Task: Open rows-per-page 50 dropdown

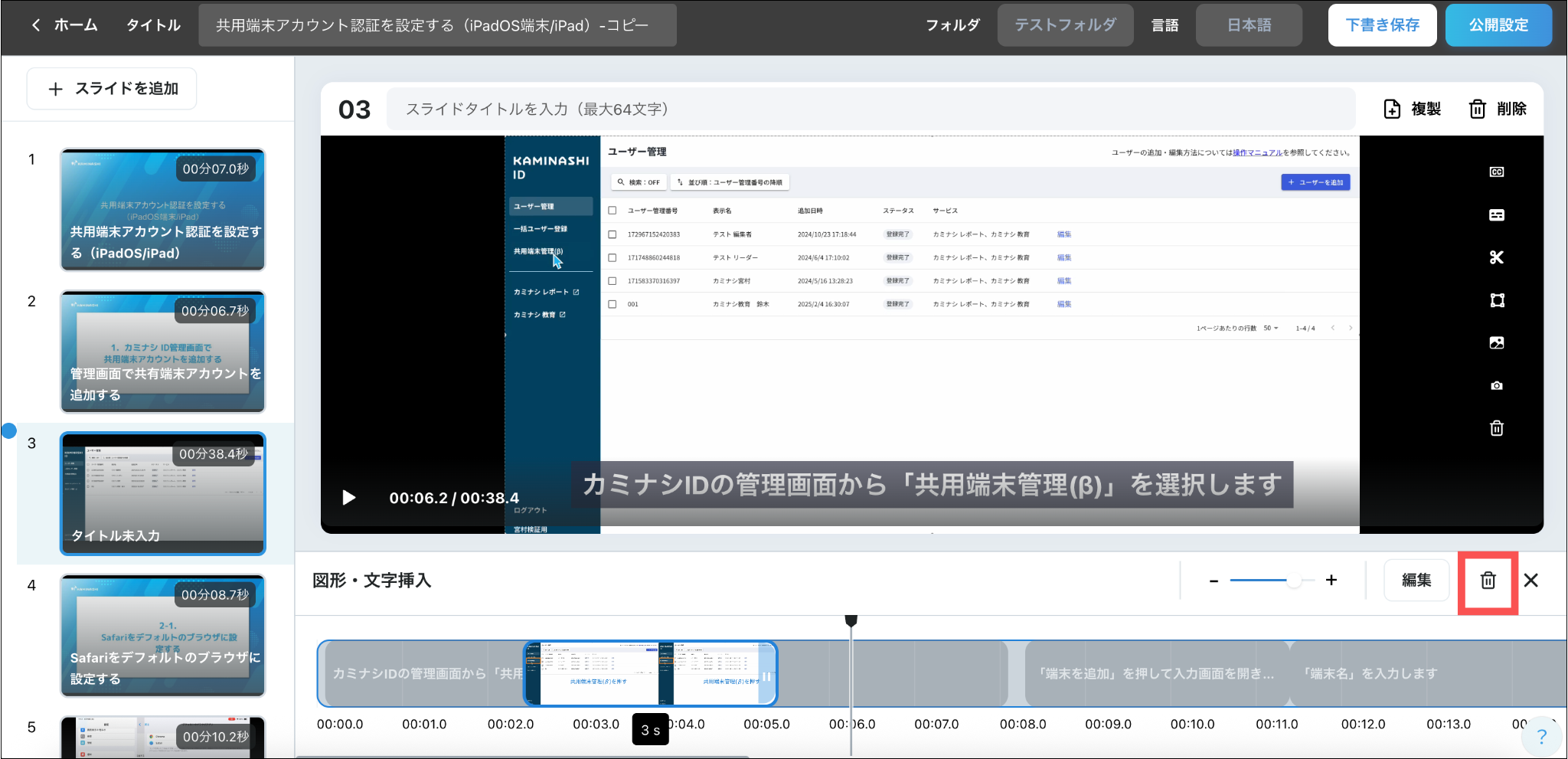Action: (x=1271, y=328)
